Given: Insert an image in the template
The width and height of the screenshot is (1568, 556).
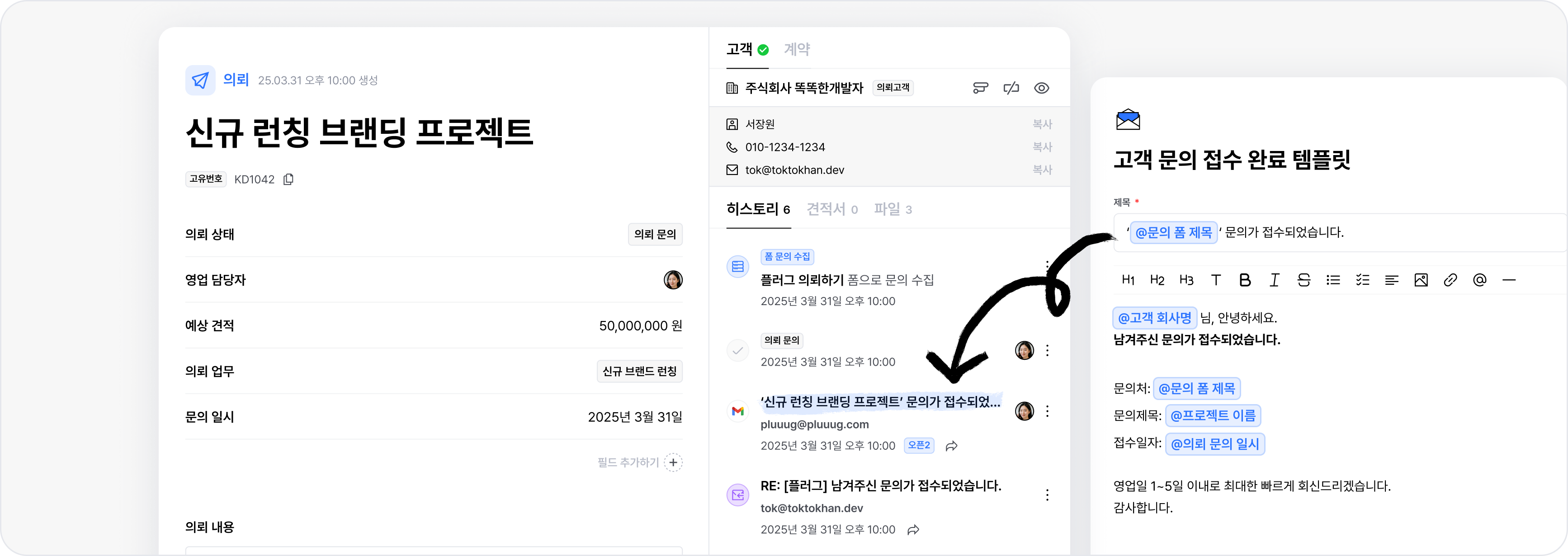Looking at the screenshot, I should pyautogui.click(x=1421, y=280).
